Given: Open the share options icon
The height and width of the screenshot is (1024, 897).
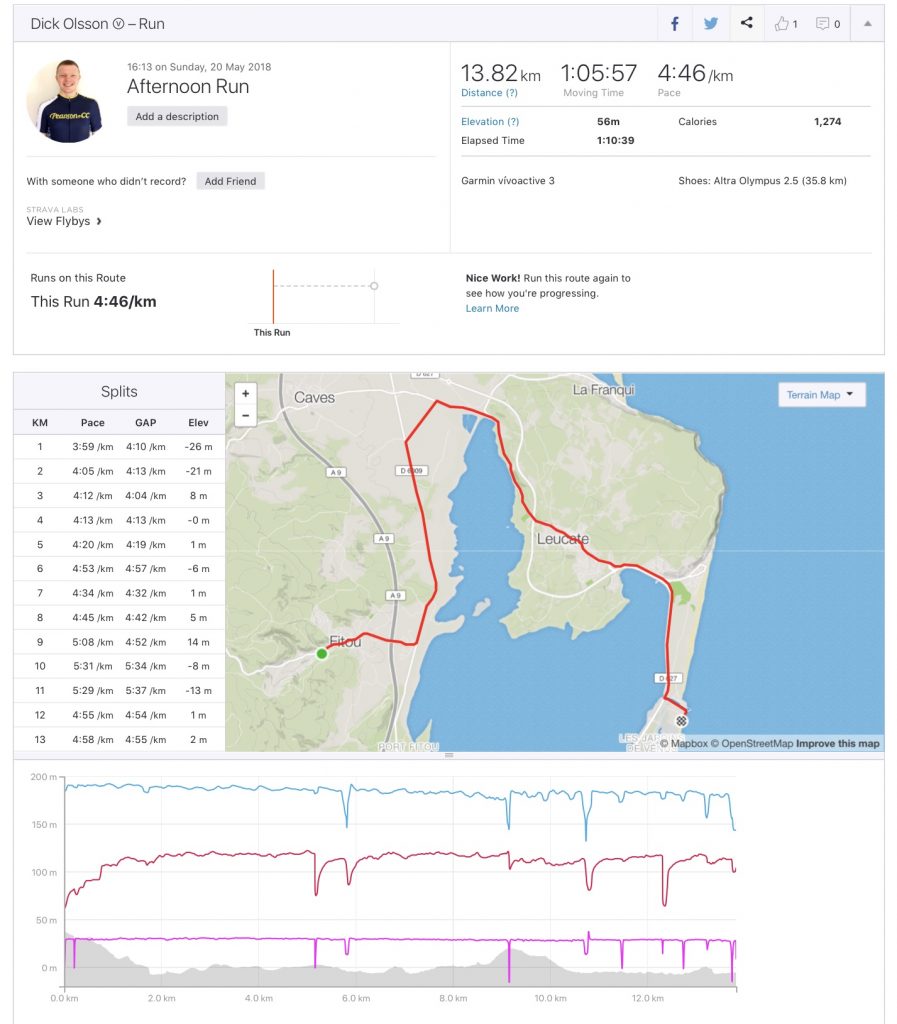Looking at the screenshot, I should (x=746, y=23).
